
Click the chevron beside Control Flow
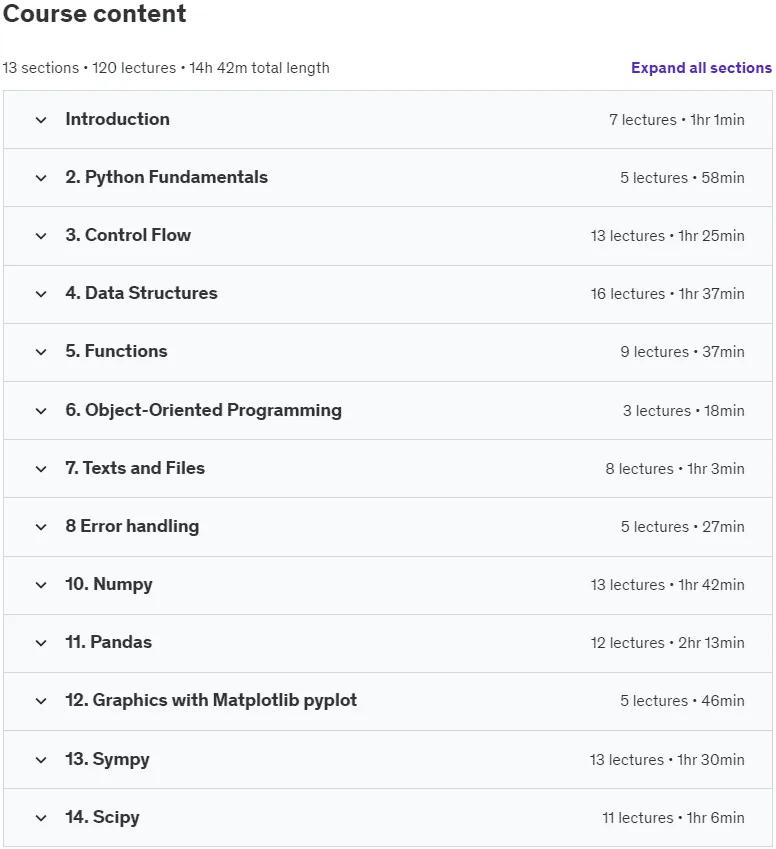click(x=41, y=236)
